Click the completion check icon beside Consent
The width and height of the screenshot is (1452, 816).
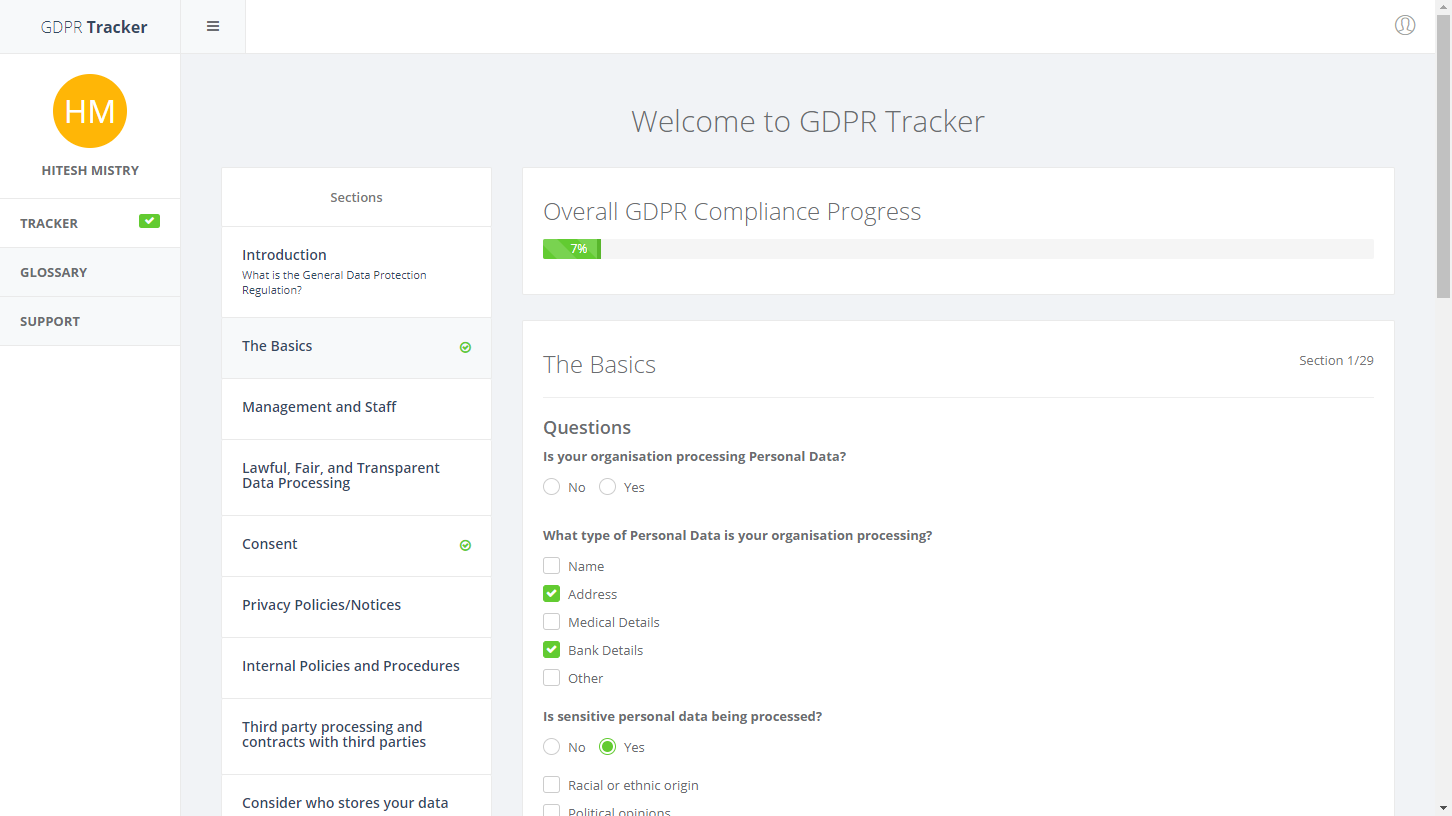point(465,545)
